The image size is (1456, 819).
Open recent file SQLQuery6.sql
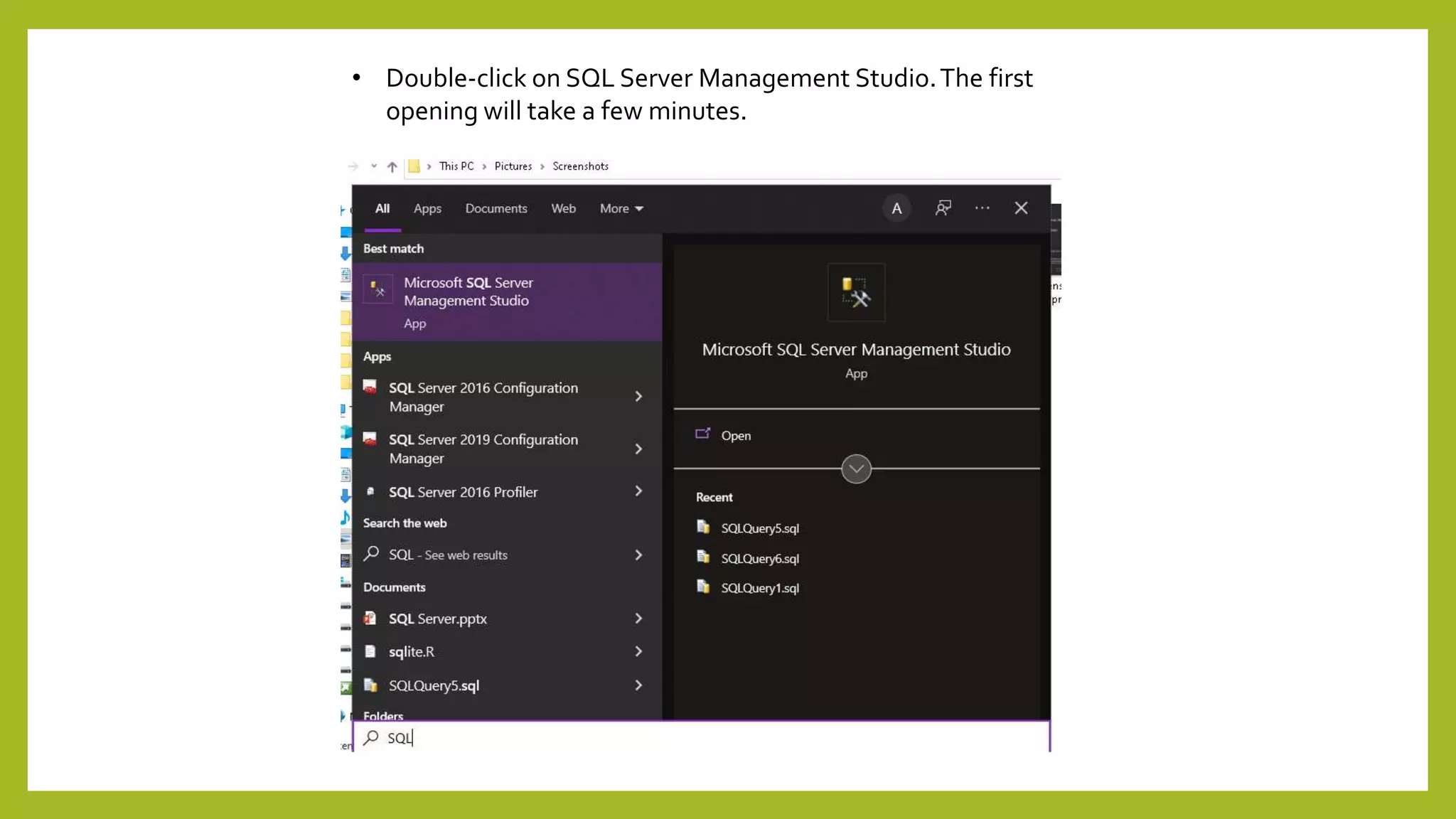[759, 558]
